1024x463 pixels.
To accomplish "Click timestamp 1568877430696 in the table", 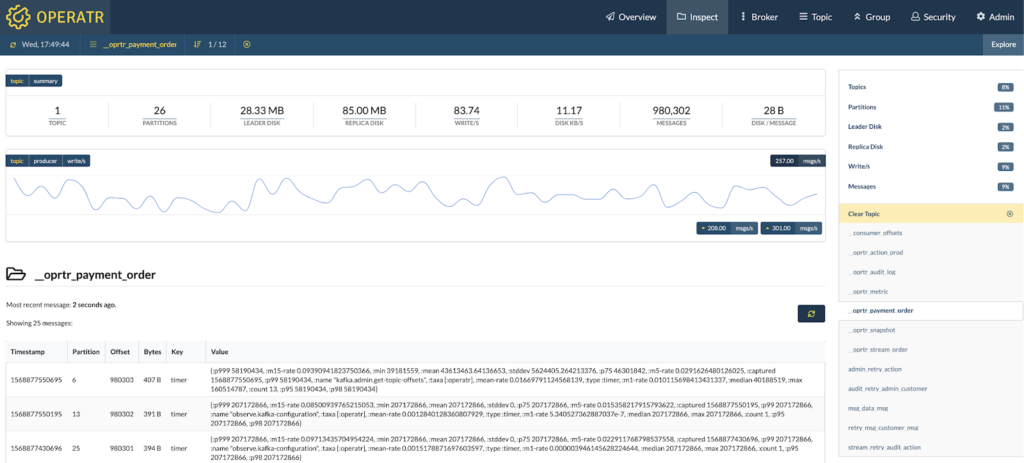I will 37,448.
